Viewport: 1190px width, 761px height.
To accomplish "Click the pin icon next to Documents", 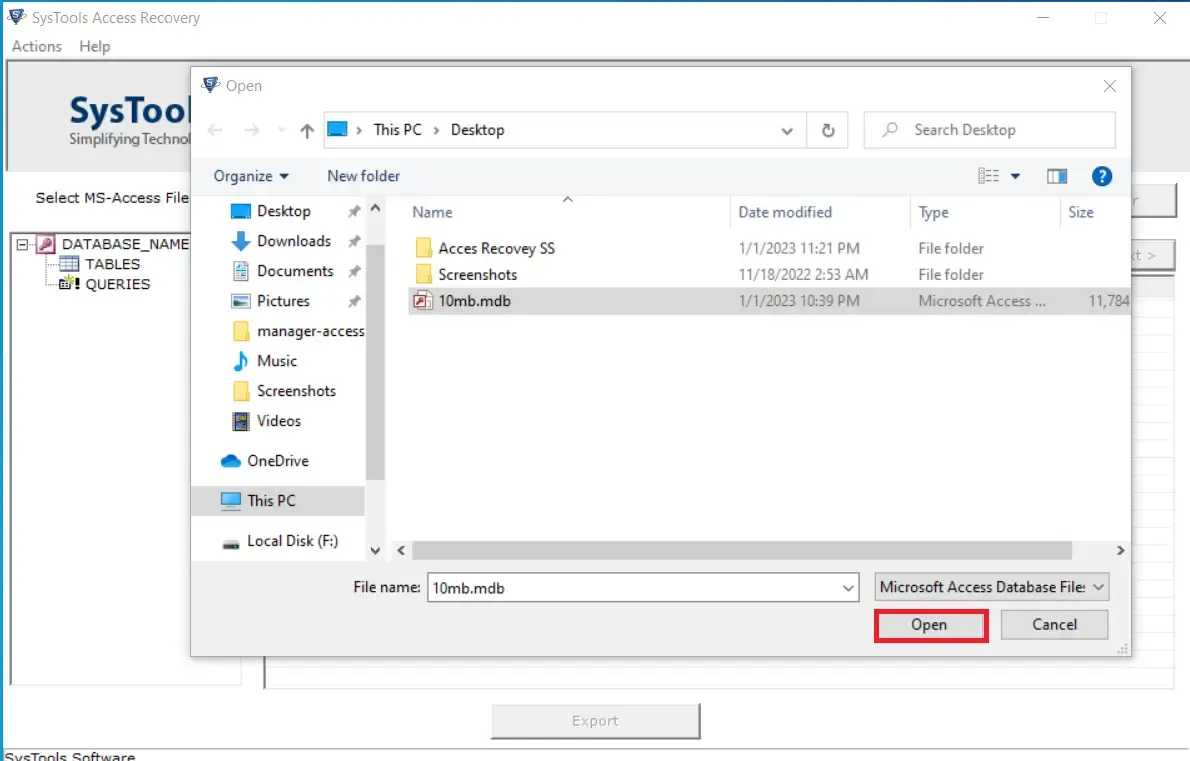I will pos(354,272).
